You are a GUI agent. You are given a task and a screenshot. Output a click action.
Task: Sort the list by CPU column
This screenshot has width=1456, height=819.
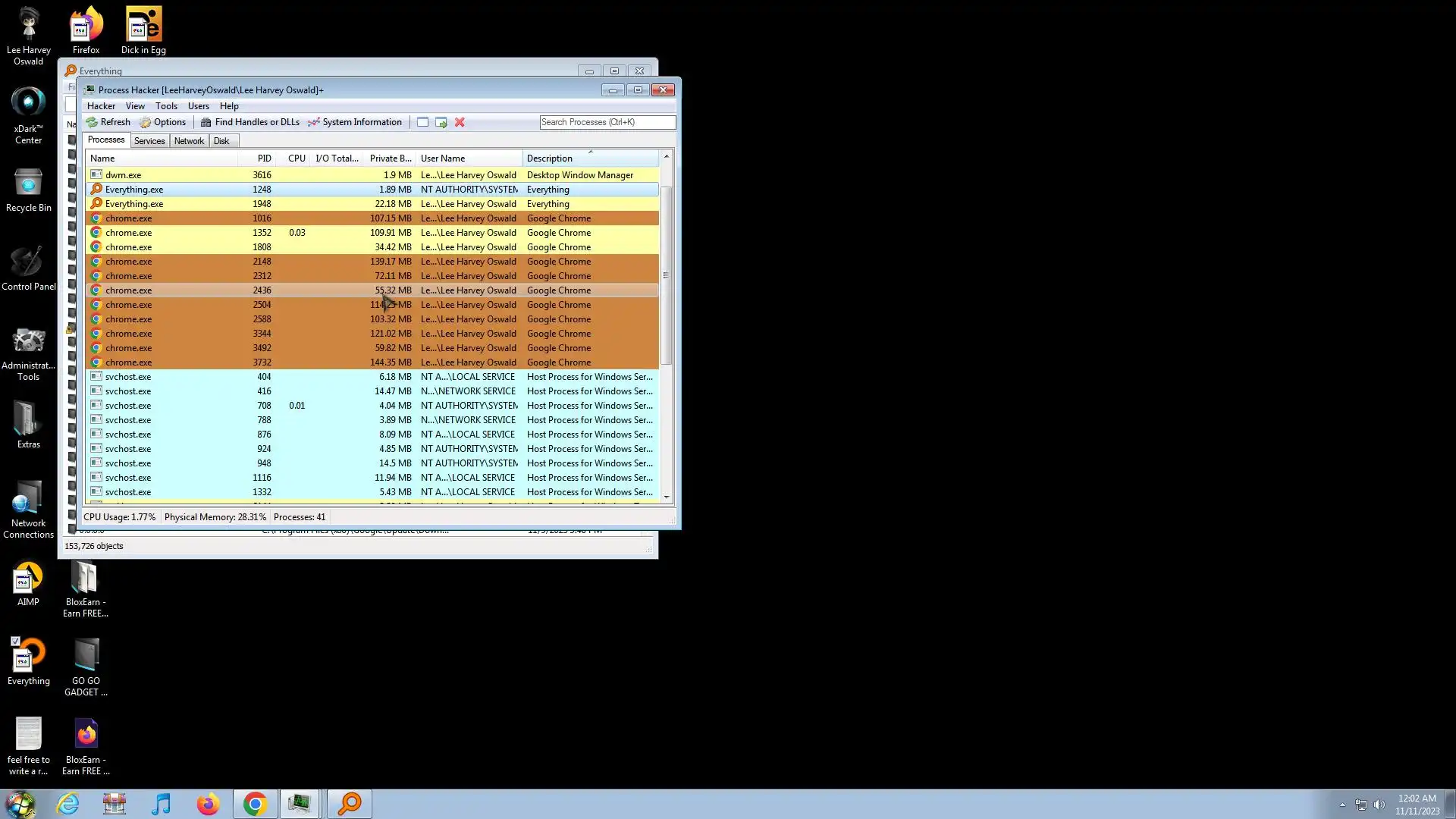click(297, 158)
